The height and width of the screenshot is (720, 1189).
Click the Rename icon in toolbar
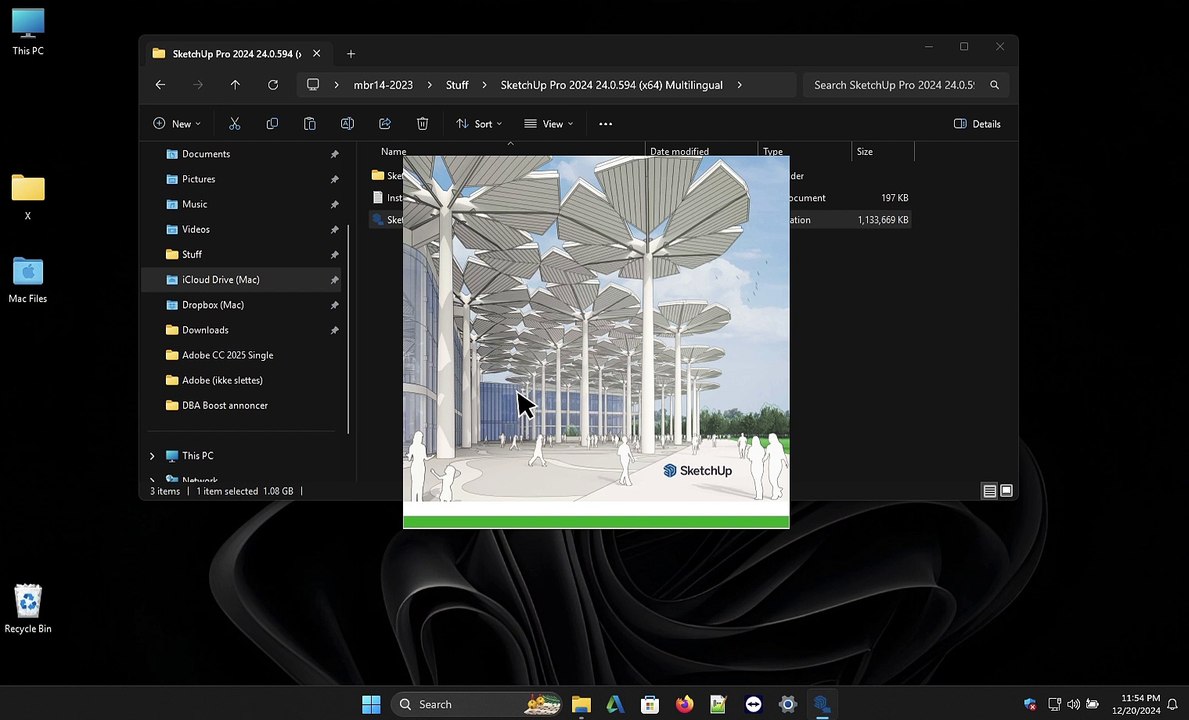[x=347, y=124]
